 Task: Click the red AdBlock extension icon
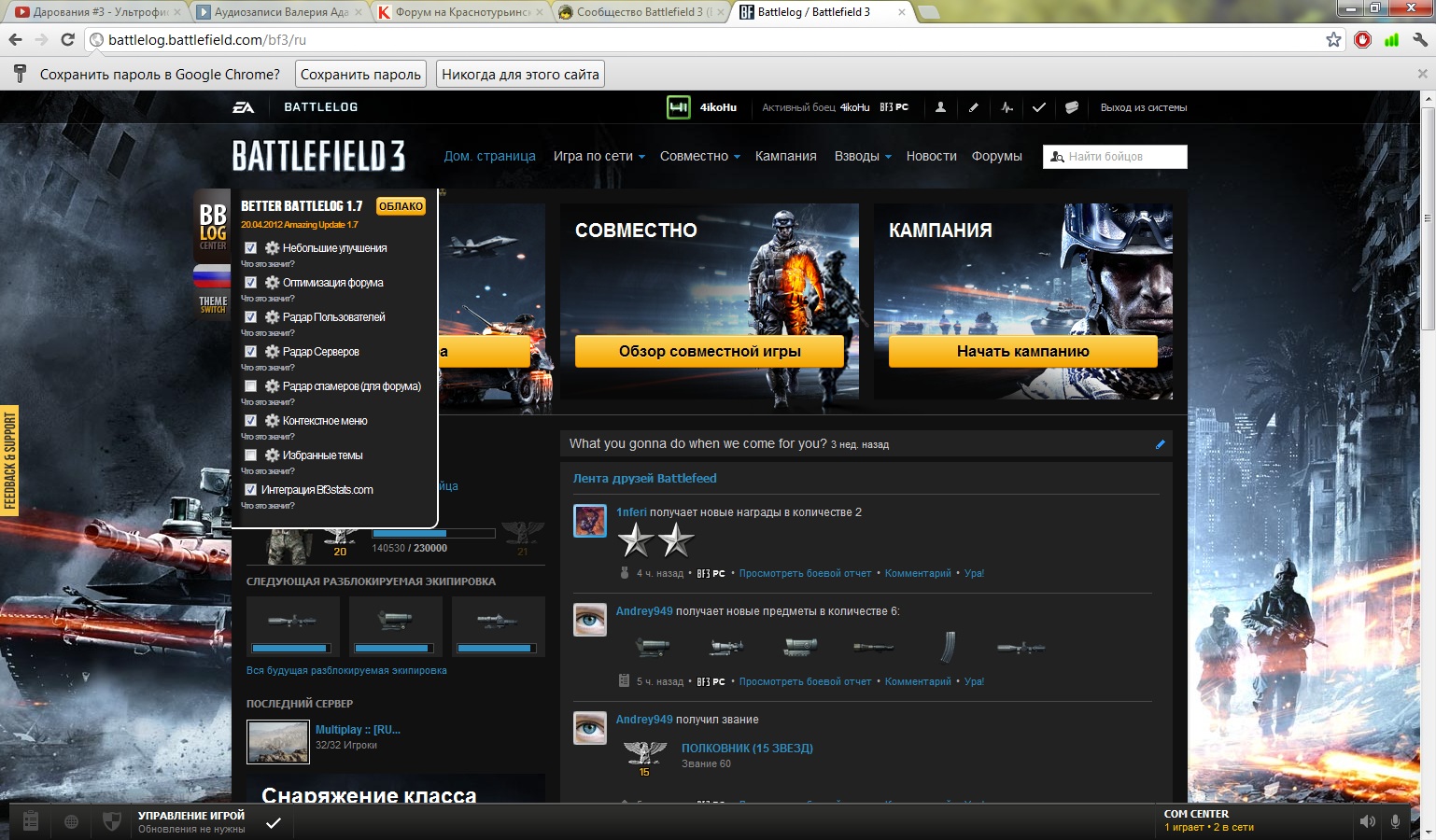pyautogui.click(x=1363, y=40)
